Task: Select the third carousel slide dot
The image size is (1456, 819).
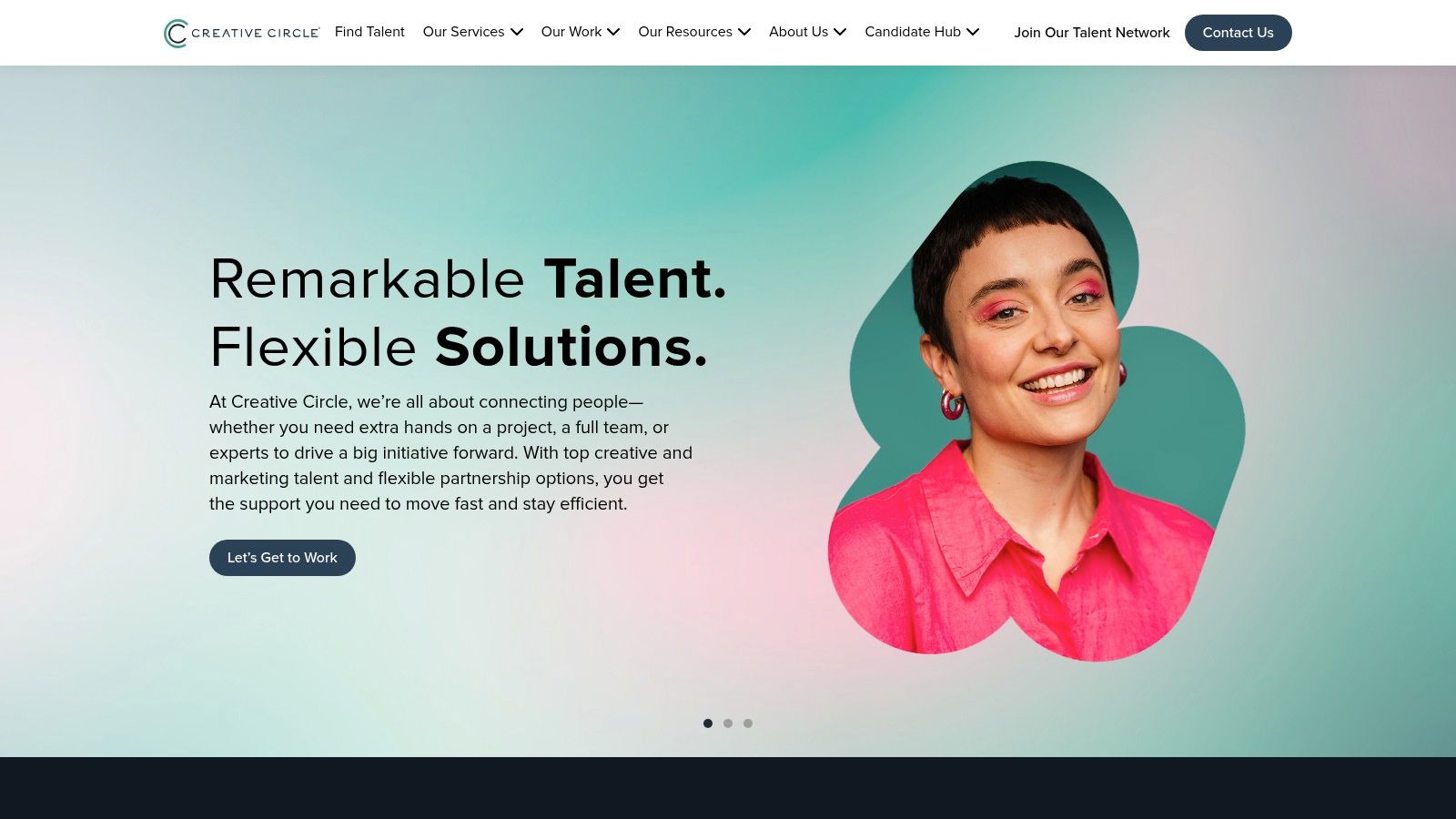Action: [x=748, y=723]
